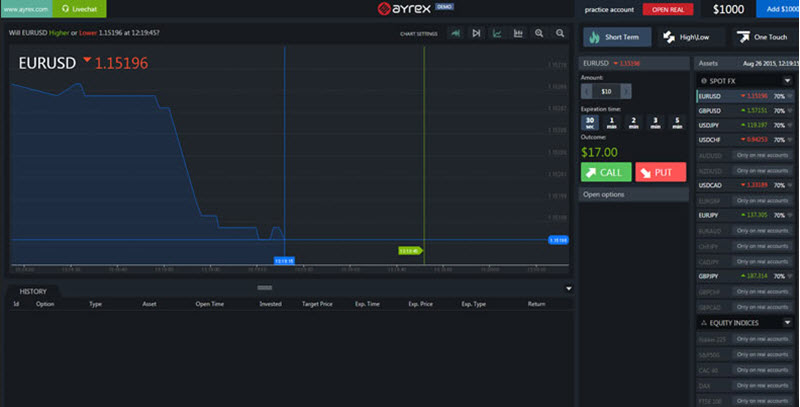Select EURUSD in assets list
Viewport: 800px width, 407px height.
coord(745,96)
